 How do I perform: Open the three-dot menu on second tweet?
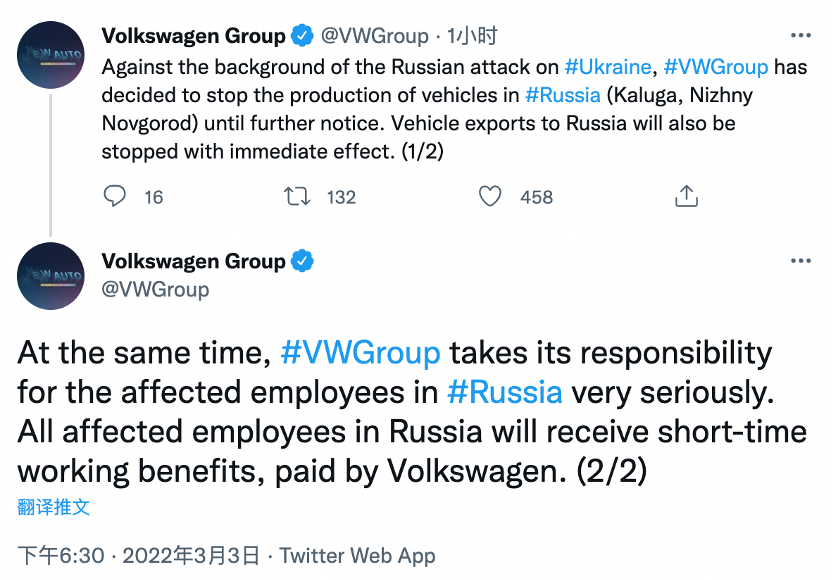[801, 262]
